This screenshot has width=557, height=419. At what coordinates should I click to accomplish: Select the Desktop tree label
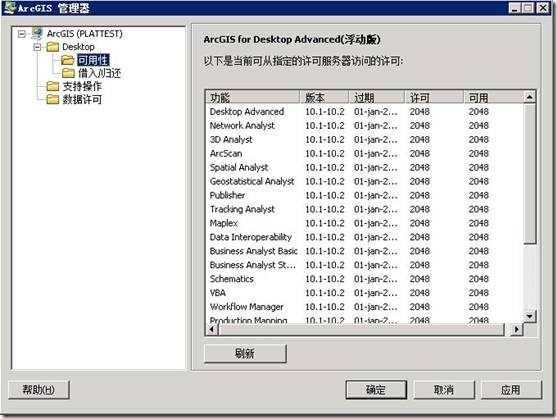pos(78,47)
